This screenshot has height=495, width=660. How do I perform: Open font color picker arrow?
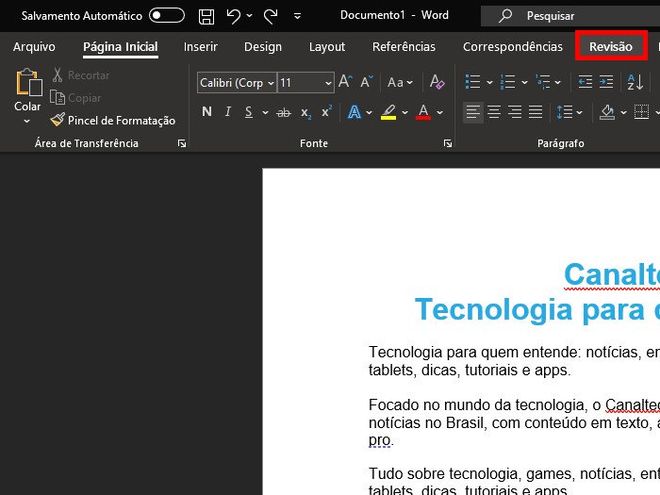coord(440,112)
